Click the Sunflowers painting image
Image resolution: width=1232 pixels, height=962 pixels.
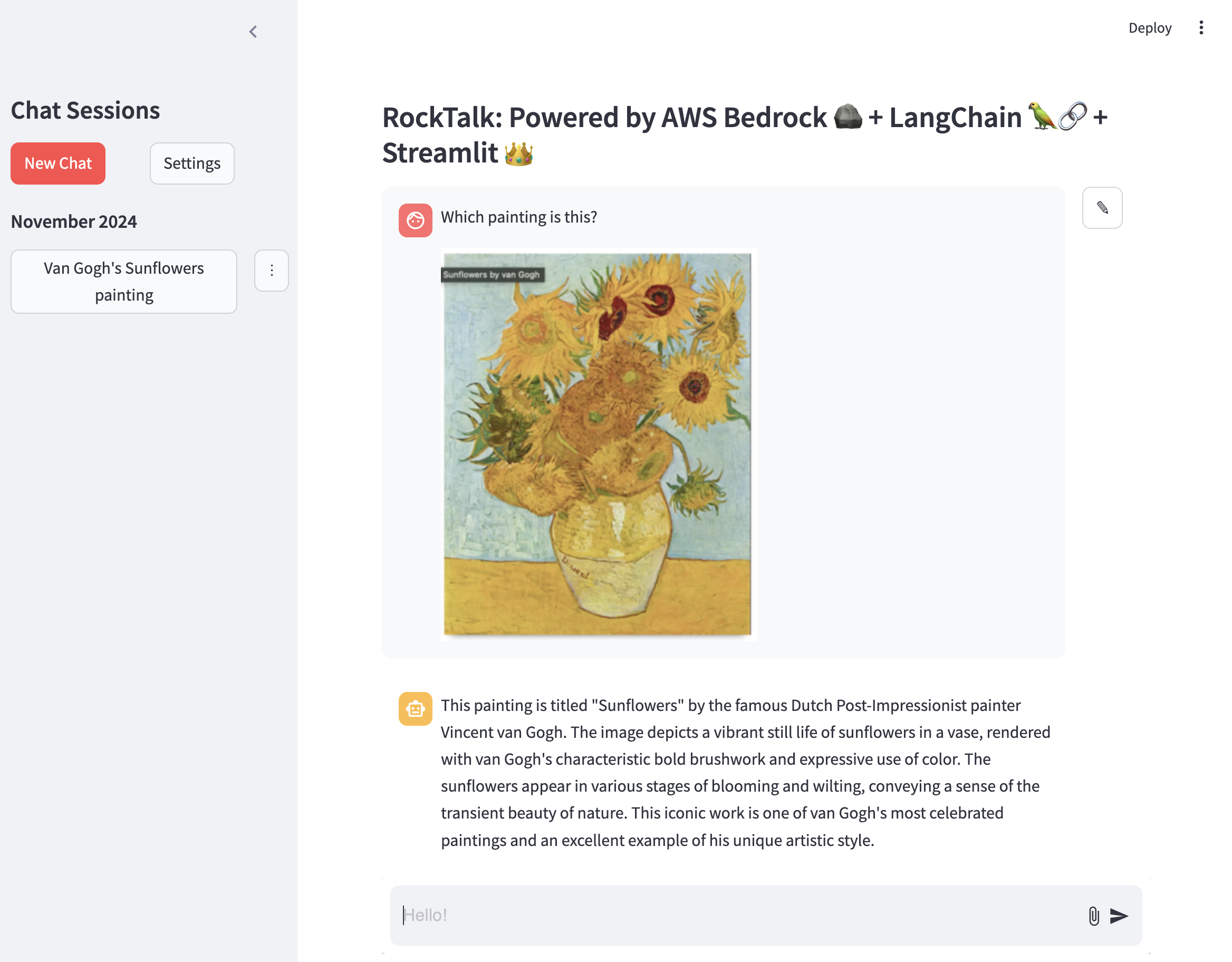pos(598,451)
